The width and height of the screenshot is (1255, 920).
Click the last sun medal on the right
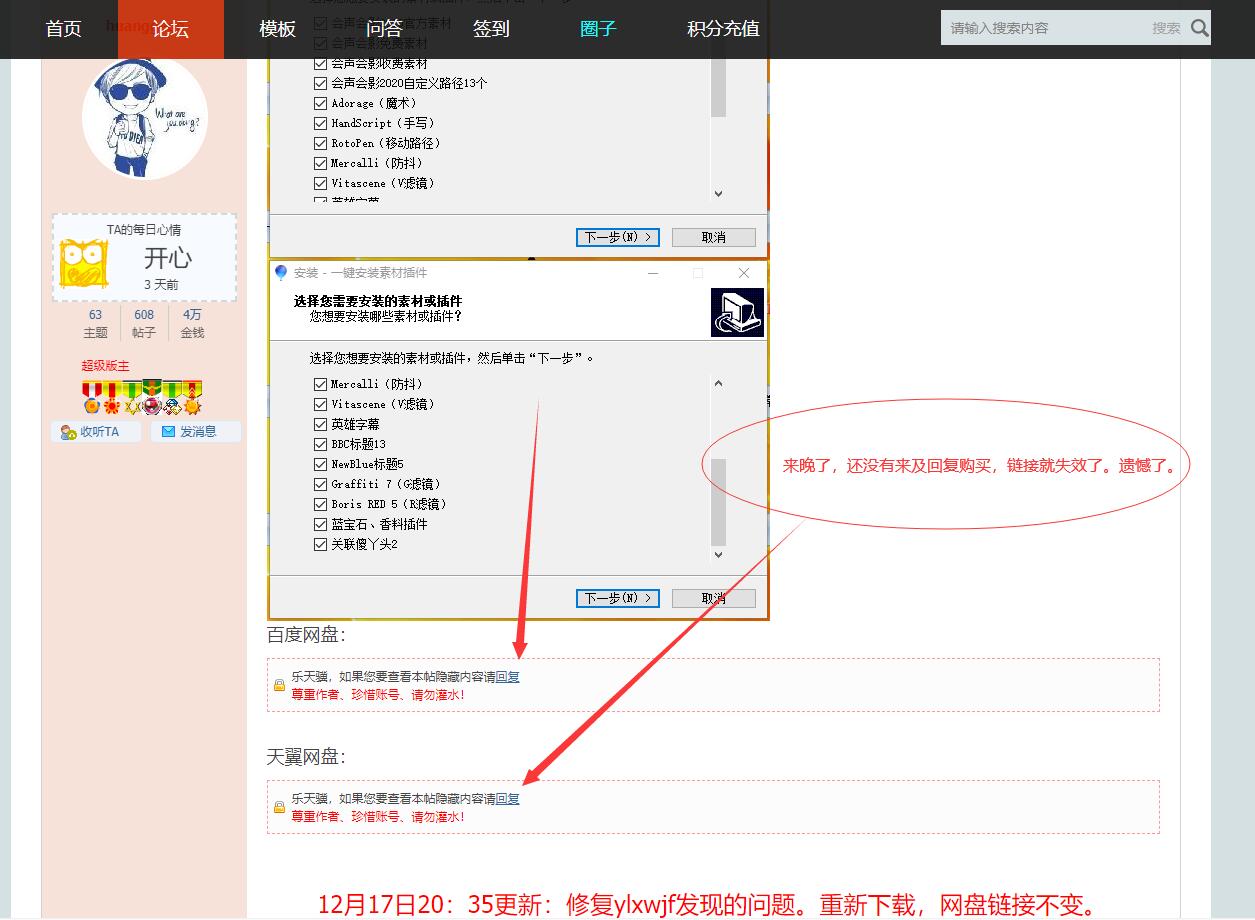point(192,397)
